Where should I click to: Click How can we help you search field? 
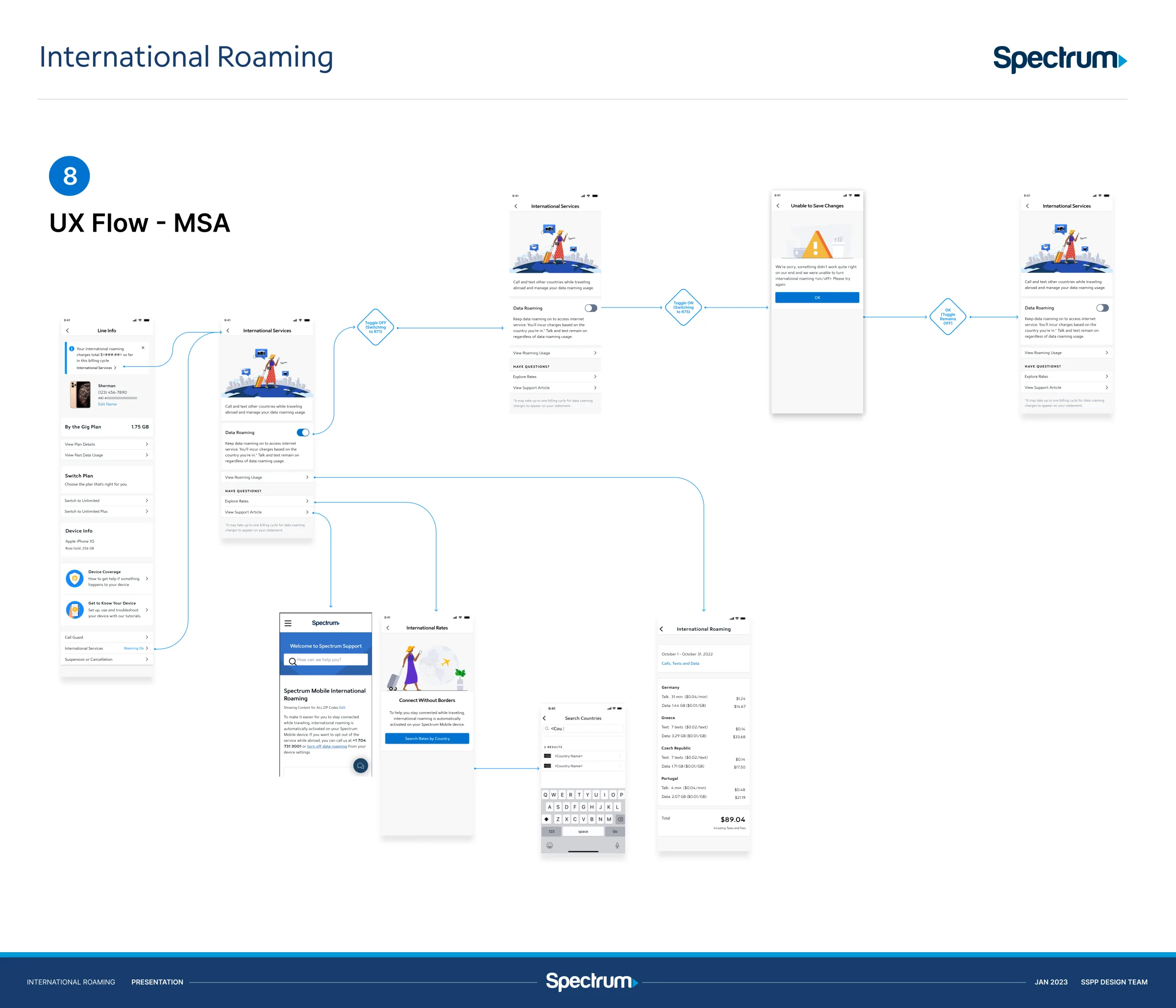point(325,660)
